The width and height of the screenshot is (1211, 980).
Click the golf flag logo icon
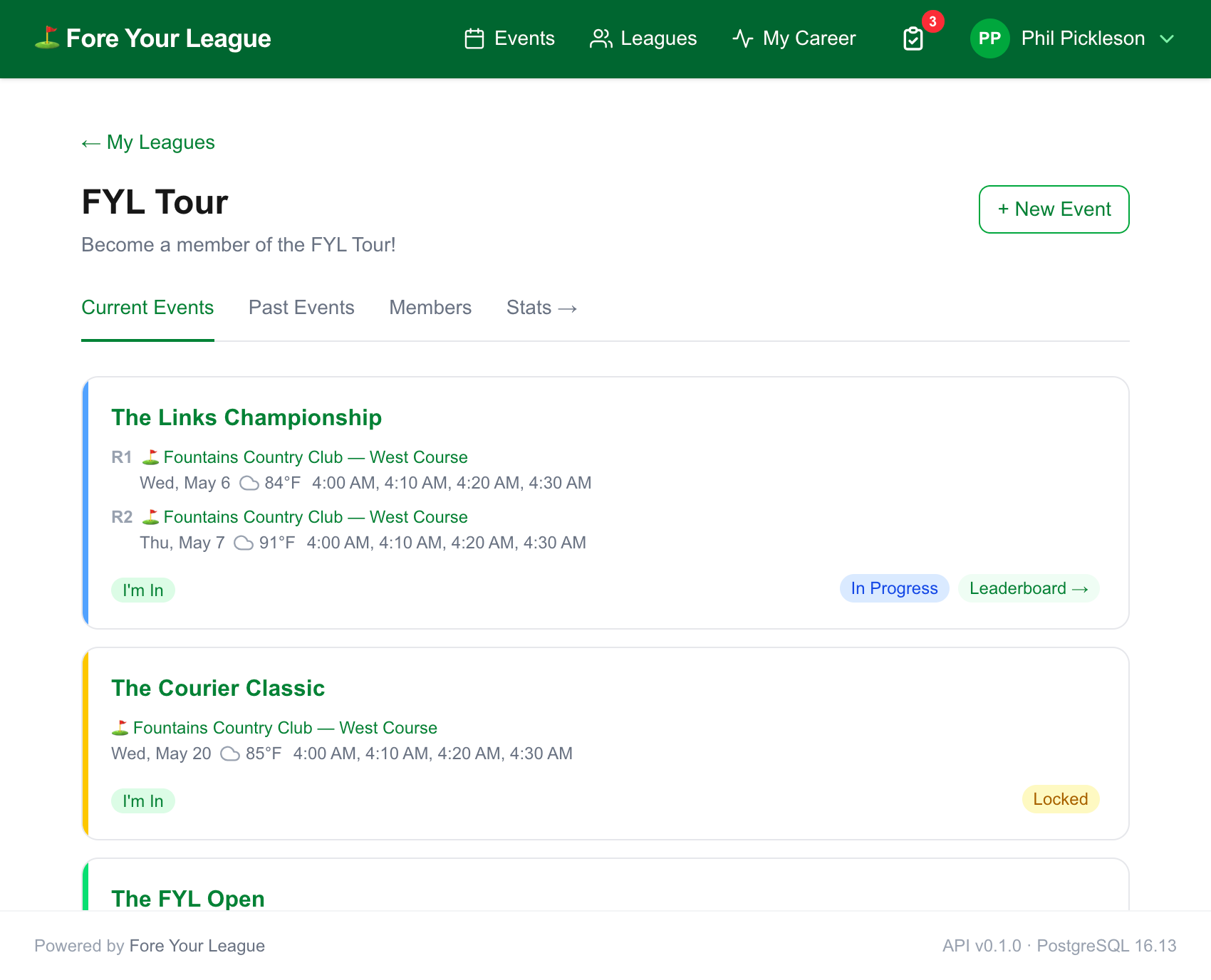[x=47, y=38]
